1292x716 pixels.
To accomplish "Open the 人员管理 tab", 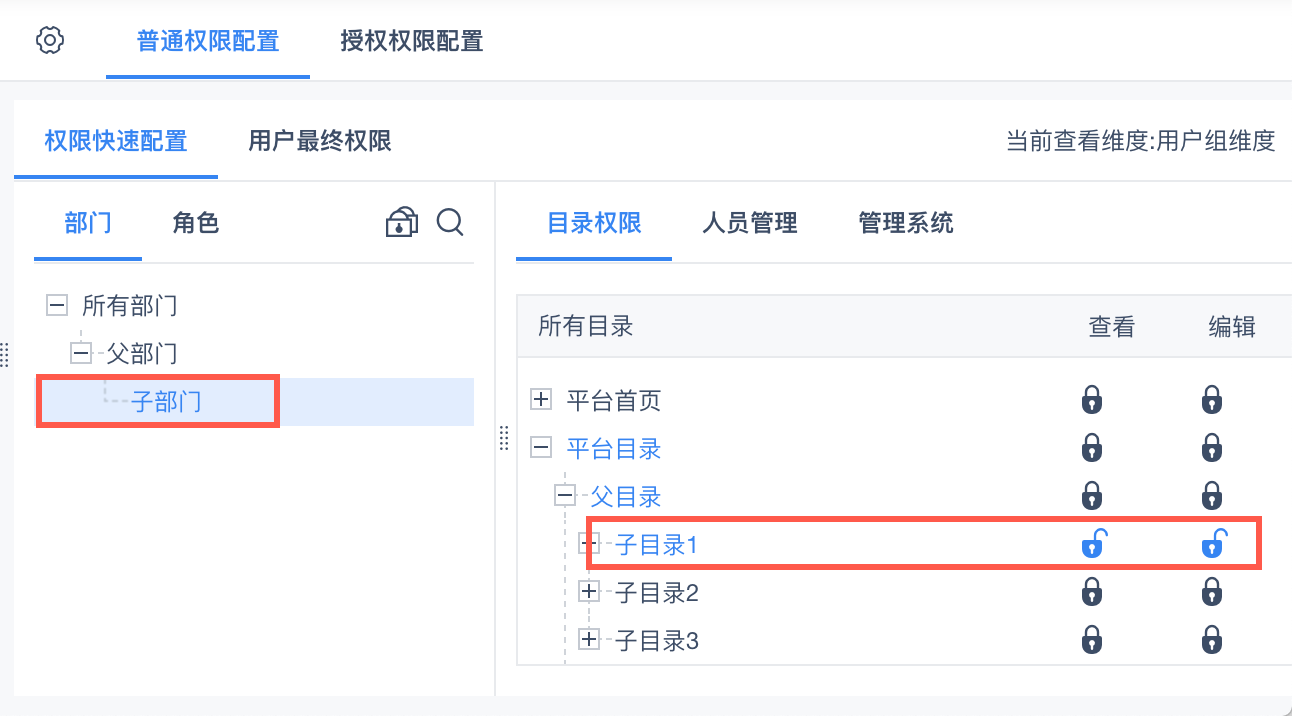I will click(x=750, y=222).
